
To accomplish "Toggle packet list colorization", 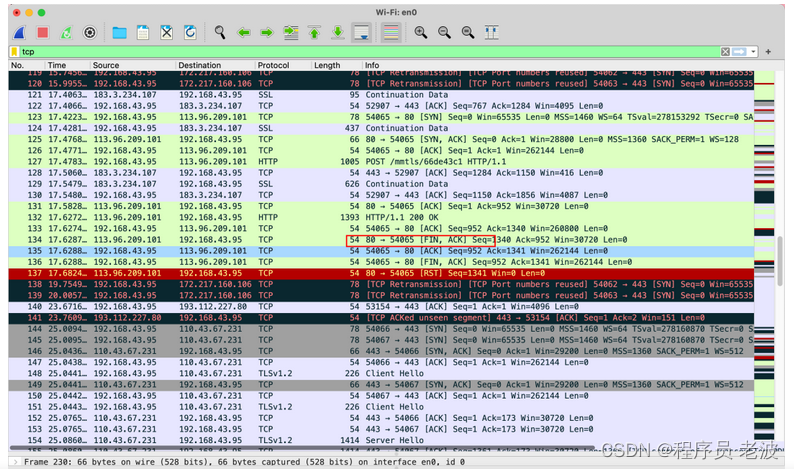I will click(391, 33).
